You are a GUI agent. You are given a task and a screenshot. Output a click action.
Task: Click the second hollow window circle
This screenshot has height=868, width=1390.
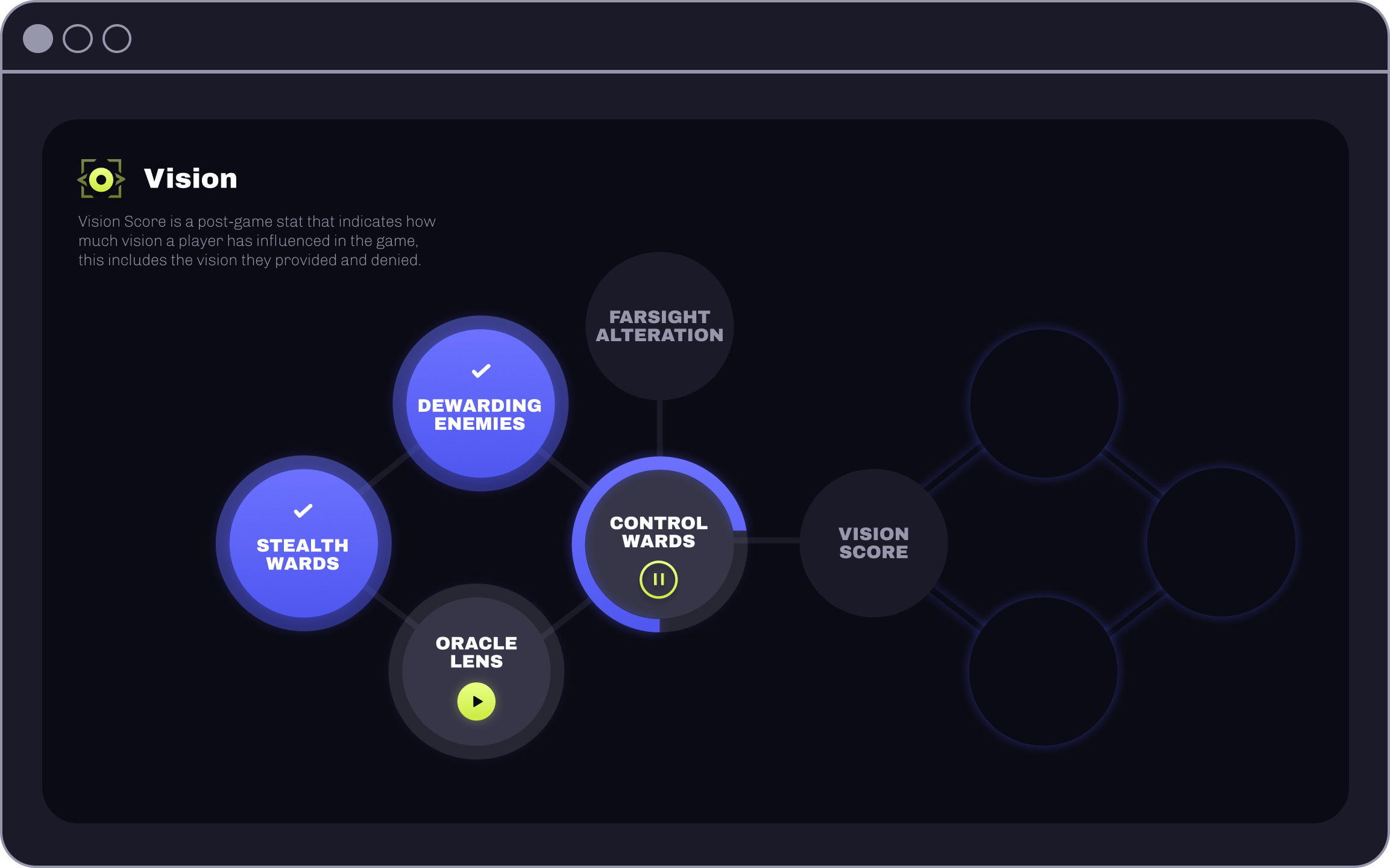pos(78,39)
